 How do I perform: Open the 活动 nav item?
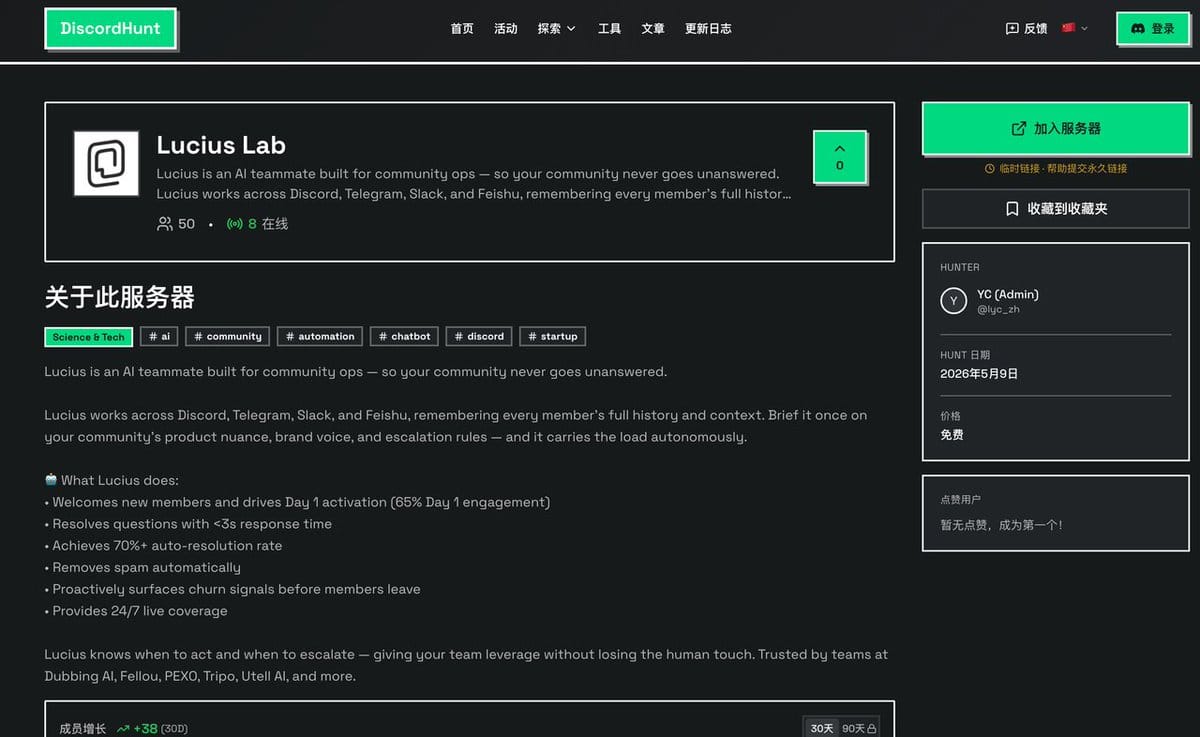click(x=506, y=28)
